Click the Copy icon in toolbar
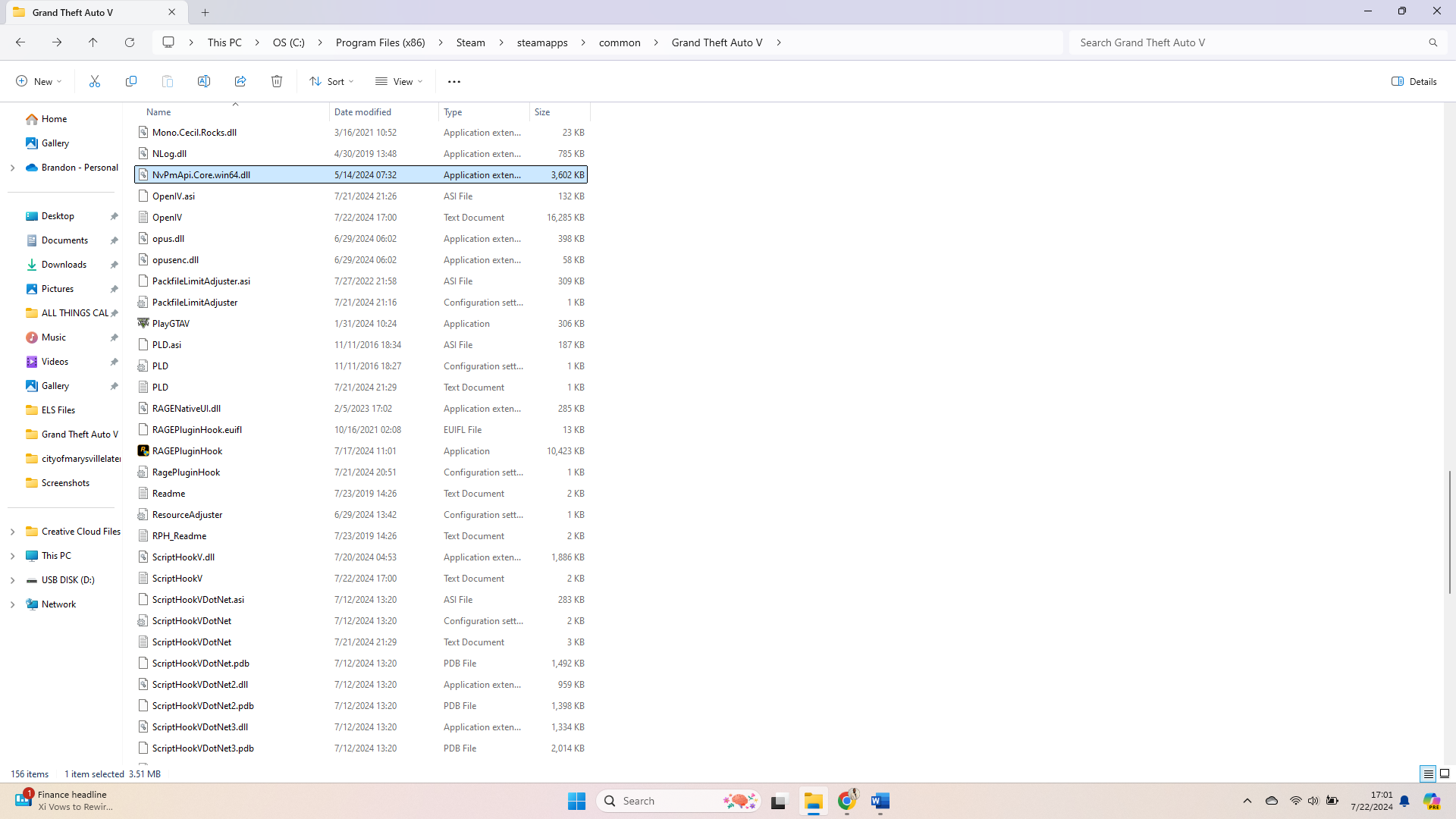Screen dimensions: 1456x819 [131, 81]
